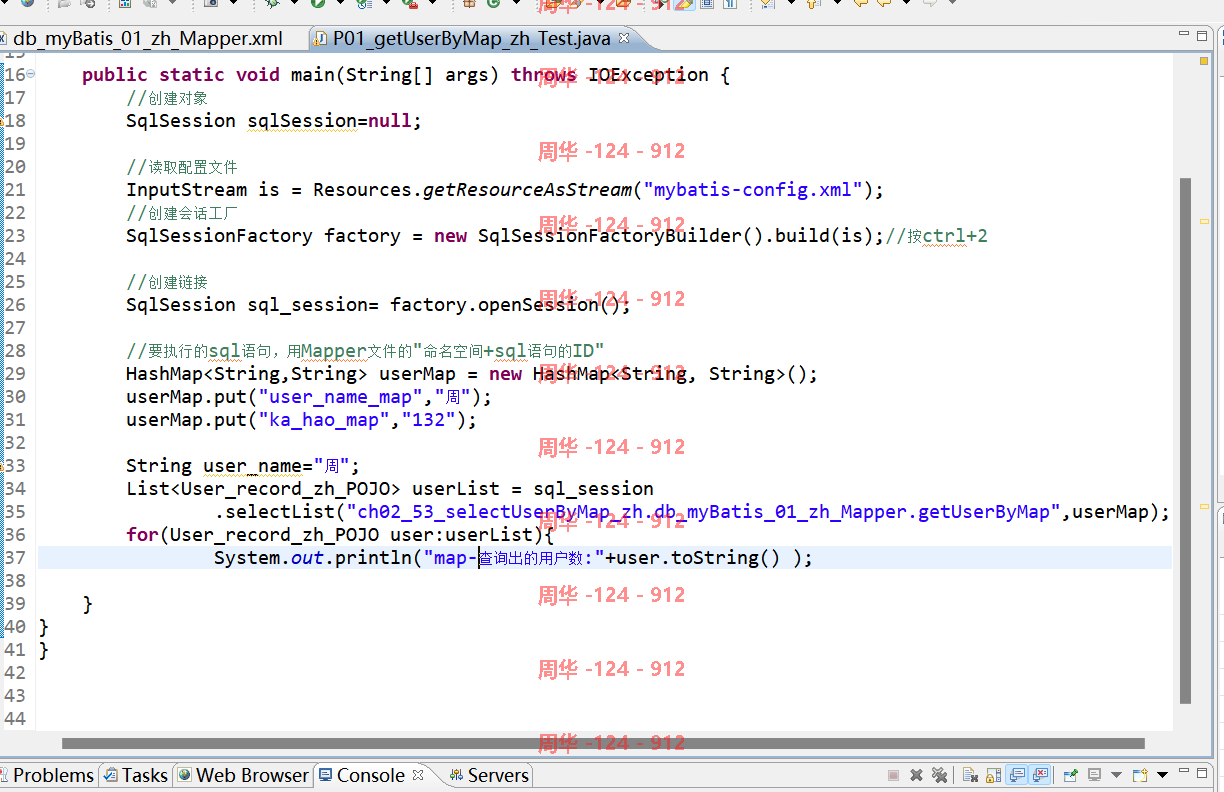Click "getResourceAsStream" method call

527,190
